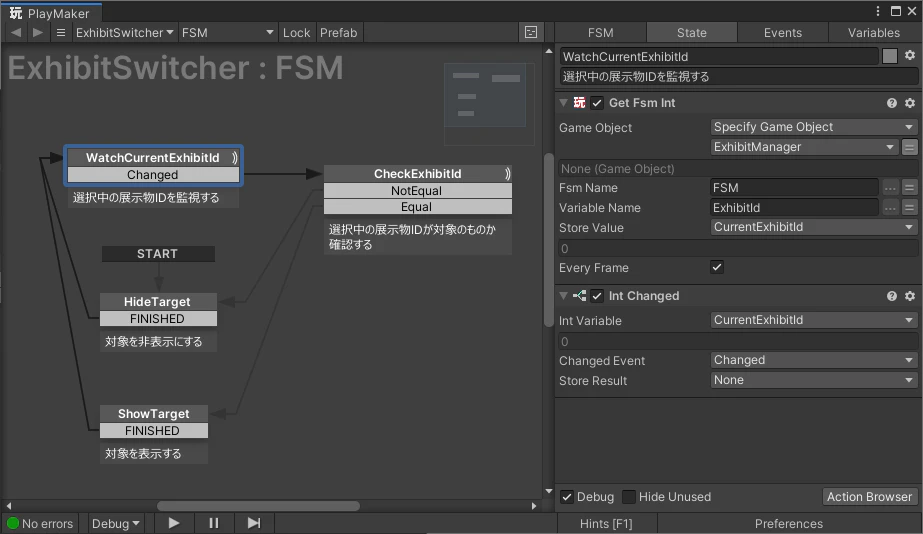The image size is (923, 534).
Task: Open the Changed Event dropdown
Action: click(813, 360)
